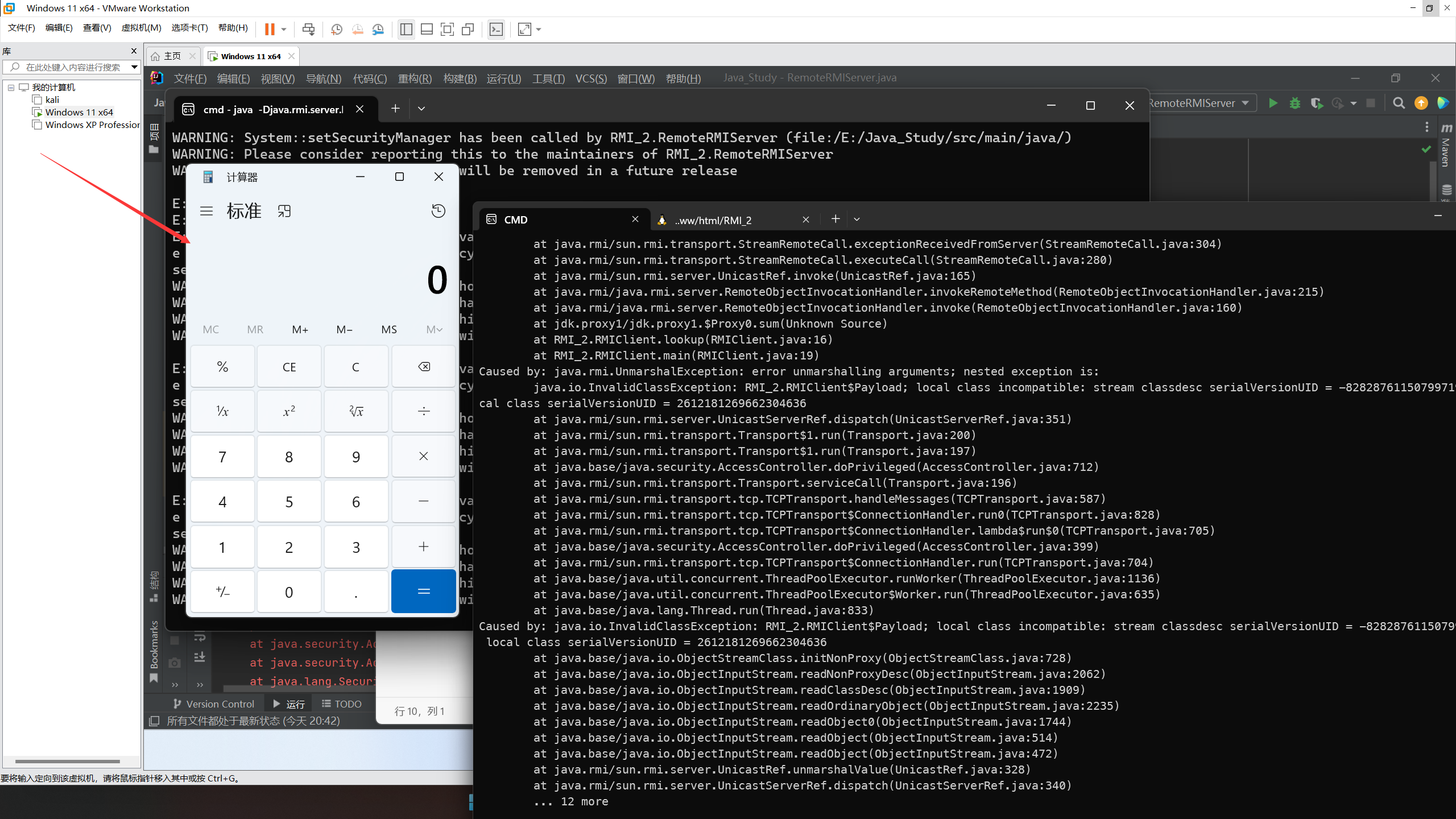
Task: Toggle calculator keep-on-top icon
Action: pos(284,211)
